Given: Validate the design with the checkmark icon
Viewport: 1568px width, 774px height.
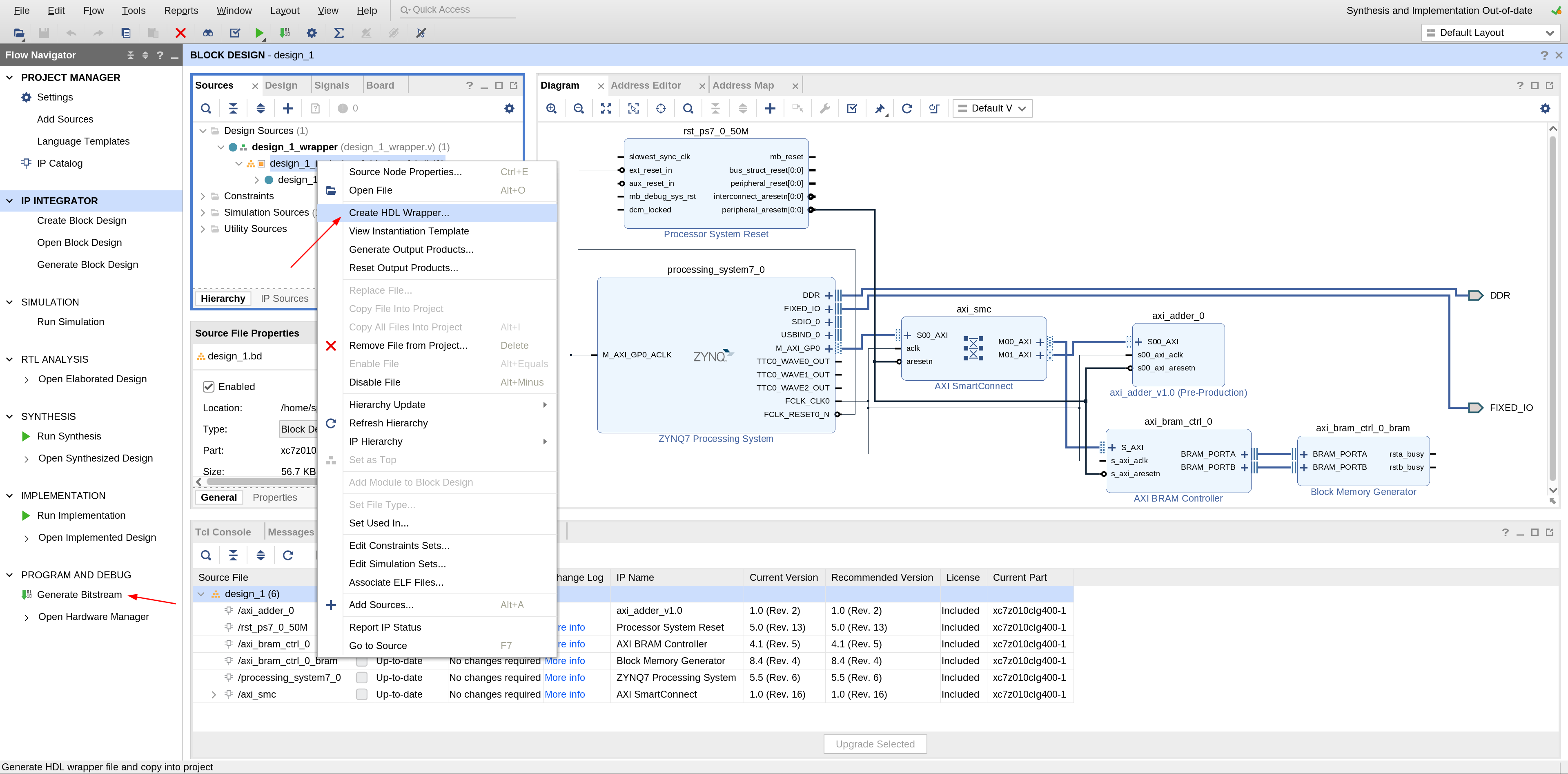Looking at the screenshot, I should coord(851,108).
